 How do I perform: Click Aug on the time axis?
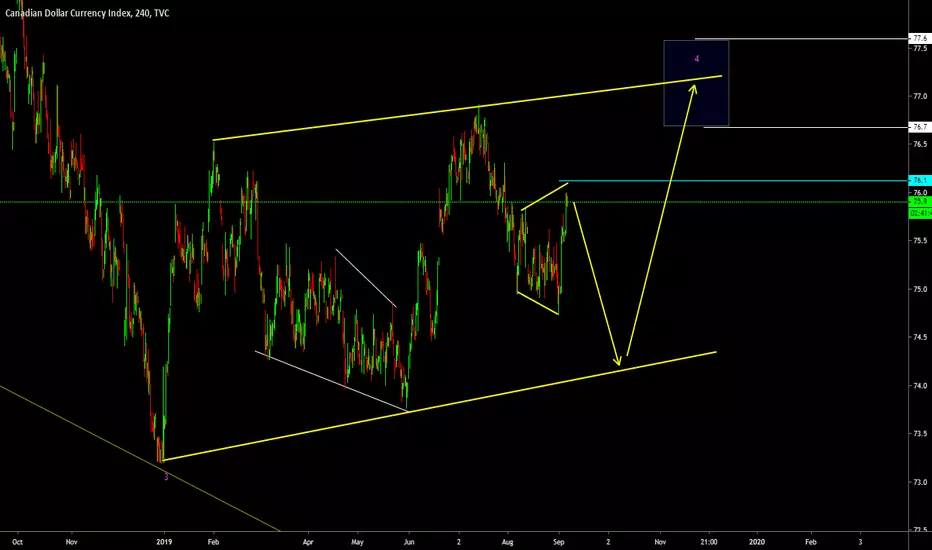pyautogui.click(x=507, y=542)
